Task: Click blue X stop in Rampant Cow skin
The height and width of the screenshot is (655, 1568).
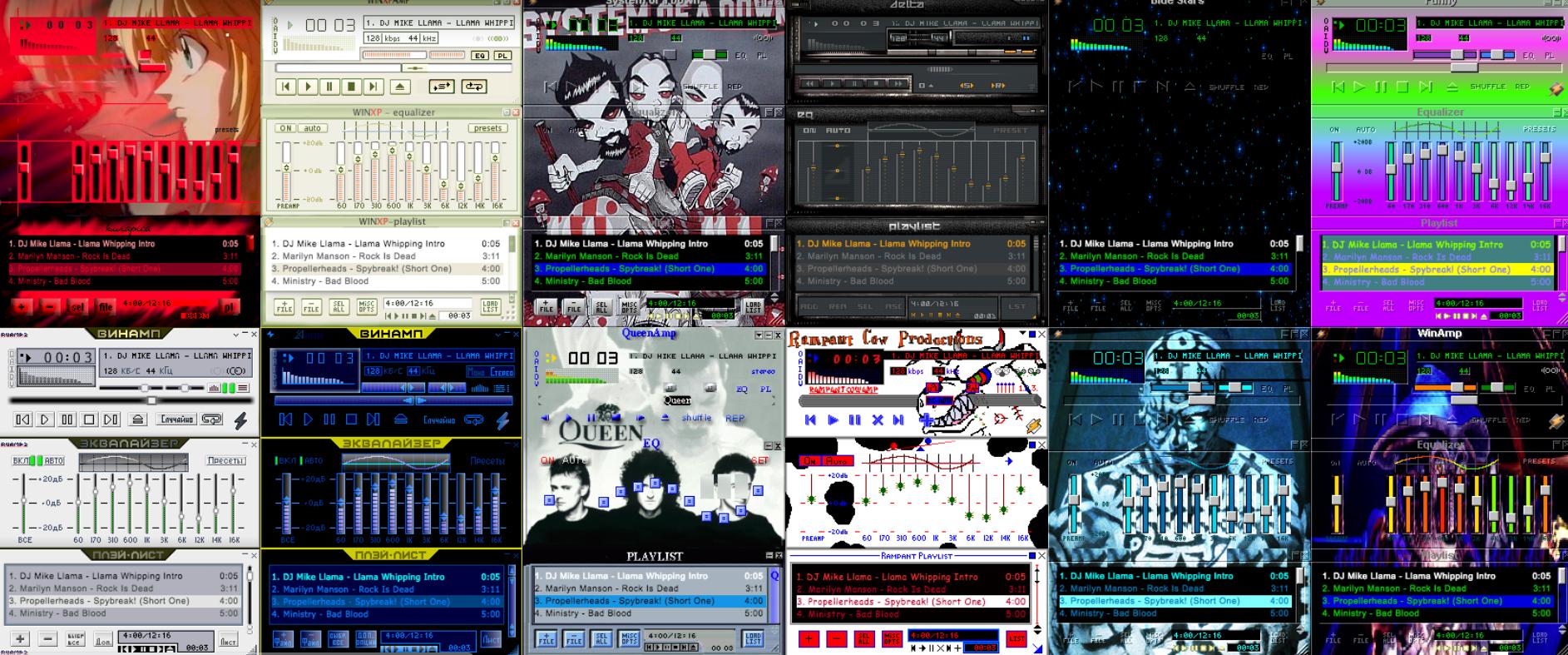Action: [877, 420]
